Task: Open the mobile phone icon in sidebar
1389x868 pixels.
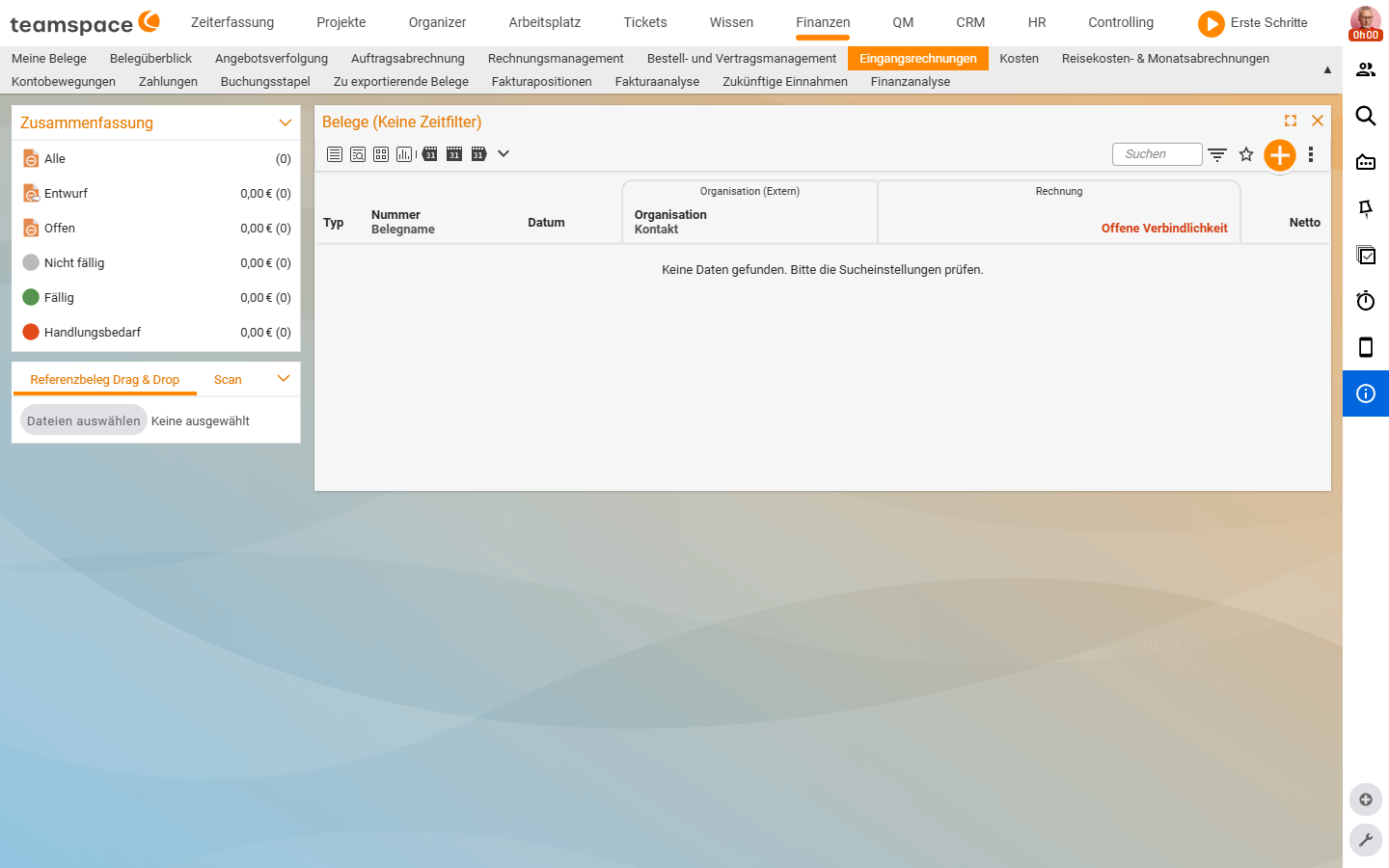Action: click(x=1366, y=347)
